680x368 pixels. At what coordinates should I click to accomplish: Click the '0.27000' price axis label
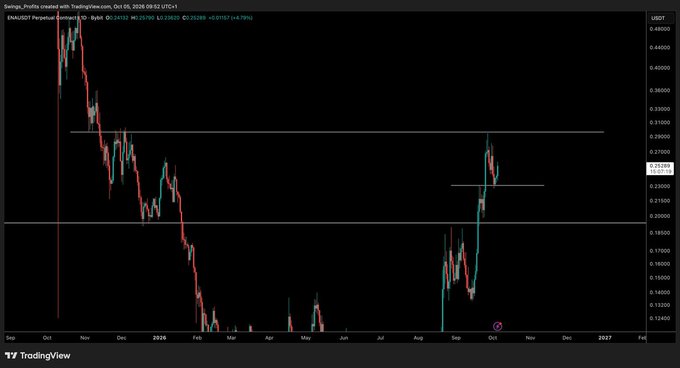click(660, 152)
